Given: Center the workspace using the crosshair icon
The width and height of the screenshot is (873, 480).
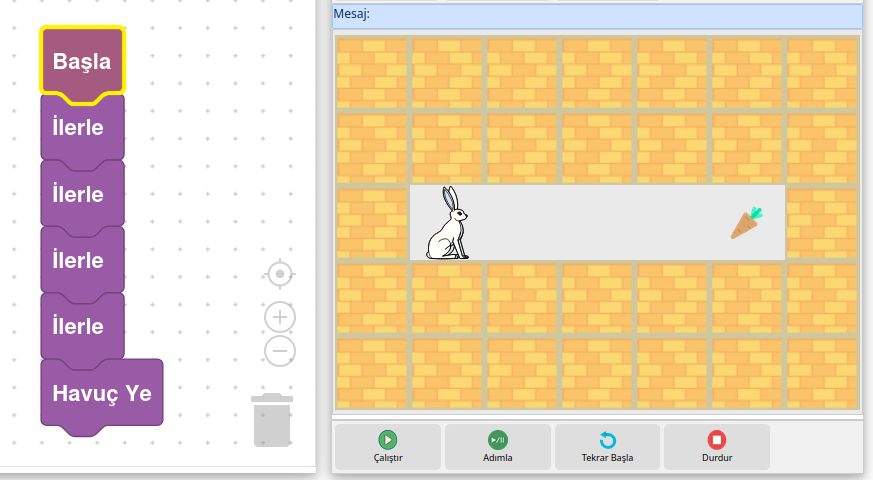Looking at the screenshot, I should coord(280,273).
